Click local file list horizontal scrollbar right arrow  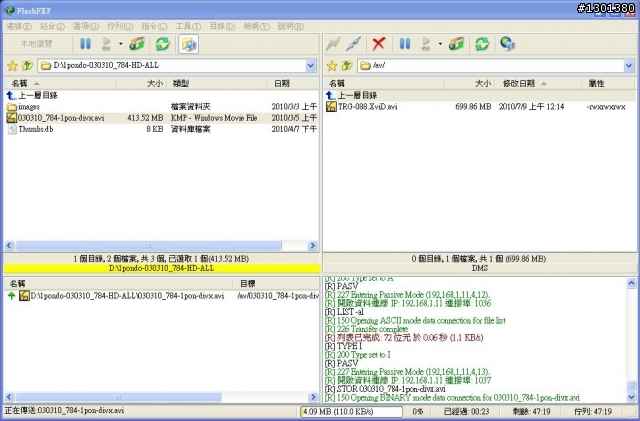coord(313,246)
